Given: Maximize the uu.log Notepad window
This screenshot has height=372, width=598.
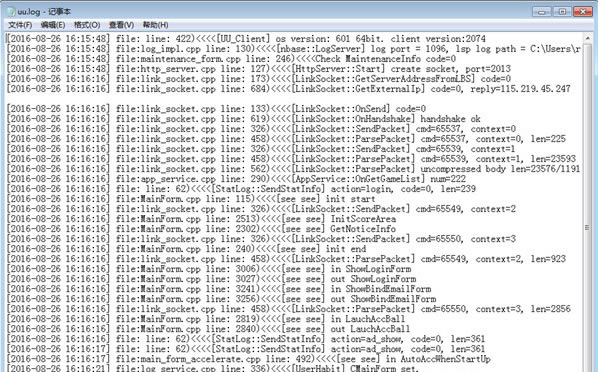Looking at the screenshot, I should click(562, 11).
